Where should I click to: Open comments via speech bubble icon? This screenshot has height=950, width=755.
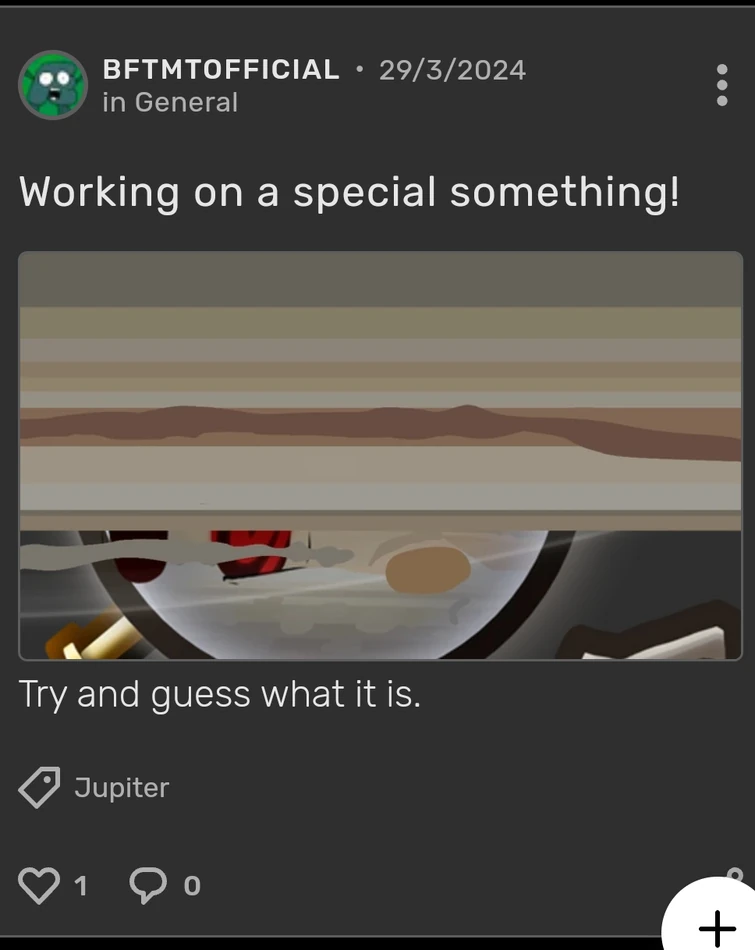148,885
